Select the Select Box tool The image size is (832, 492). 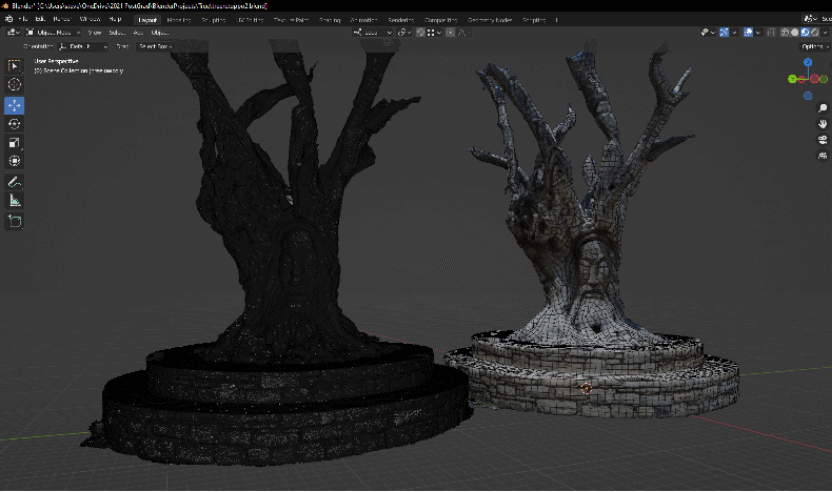coord(14,66)
